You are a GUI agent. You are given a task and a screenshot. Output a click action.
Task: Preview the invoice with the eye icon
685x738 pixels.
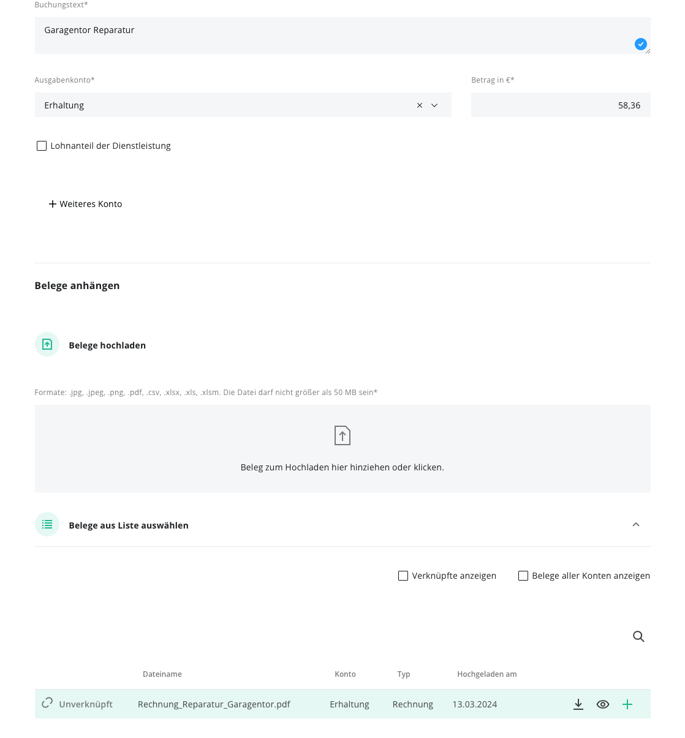[x=603, y=704]
